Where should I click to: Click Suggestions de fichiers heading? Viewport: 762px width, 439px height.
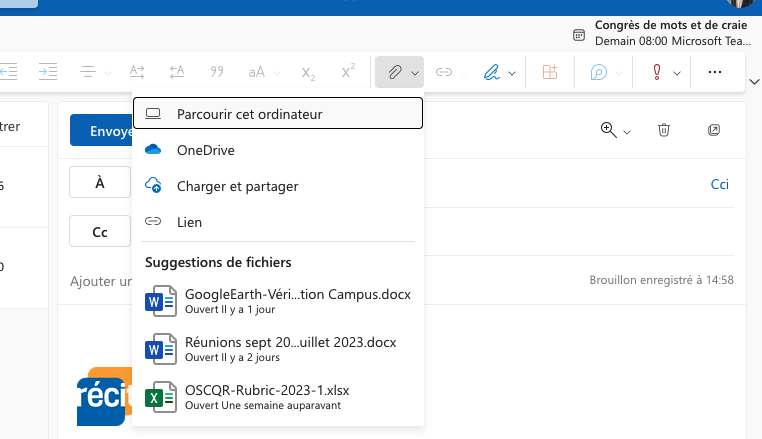point(218,263)
